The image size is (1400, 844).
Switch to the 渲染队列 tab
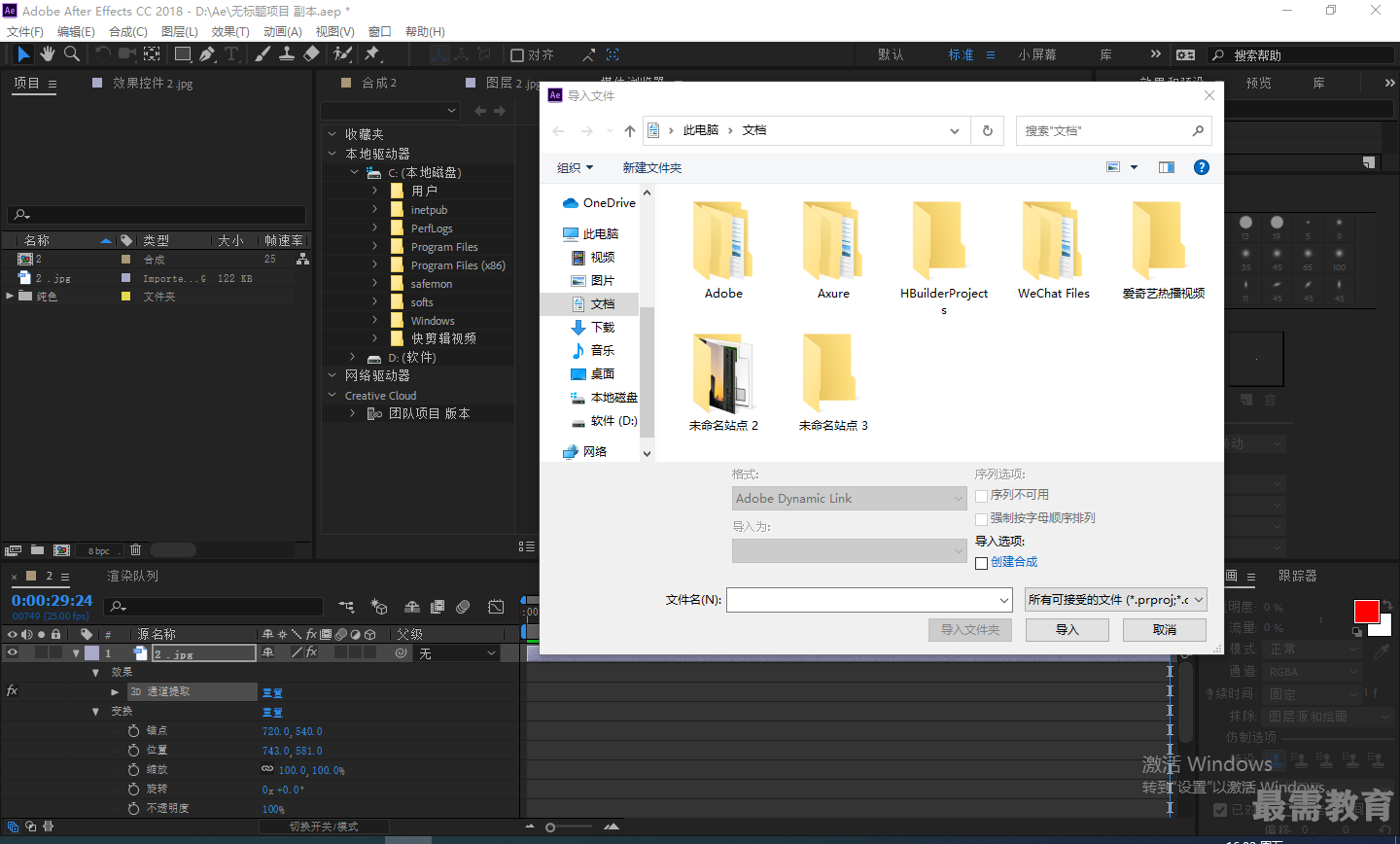pos(132,576)
